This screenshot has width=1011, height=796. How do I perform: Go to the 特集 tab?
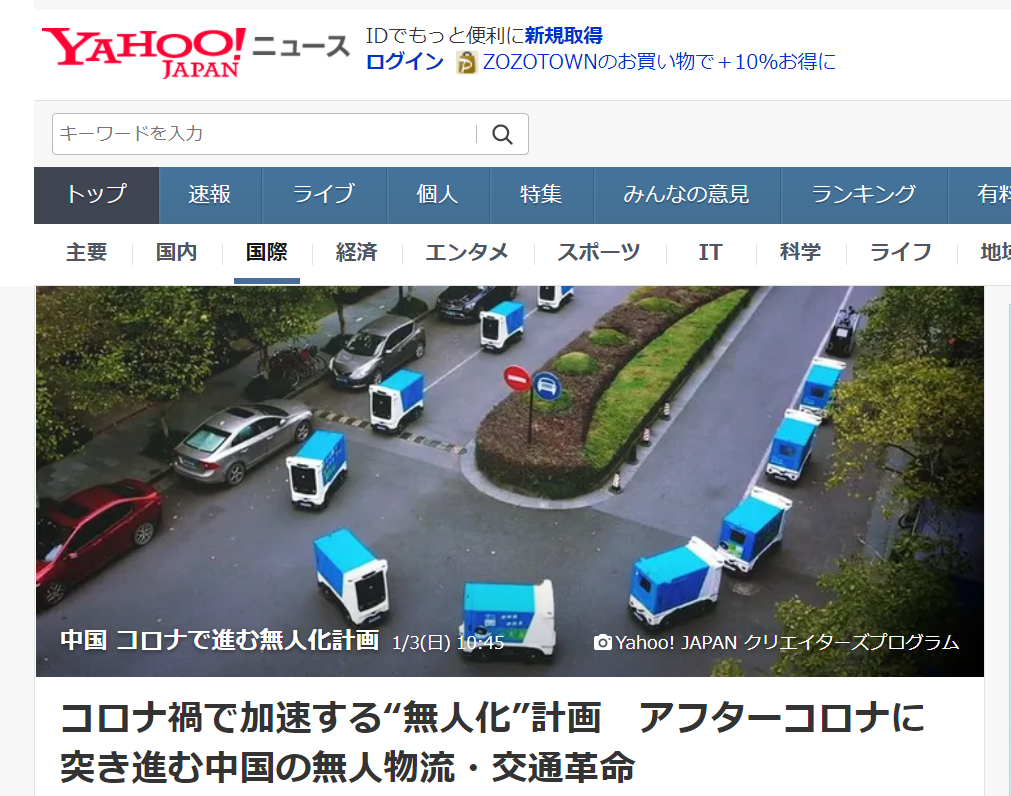tap(542, 195)
